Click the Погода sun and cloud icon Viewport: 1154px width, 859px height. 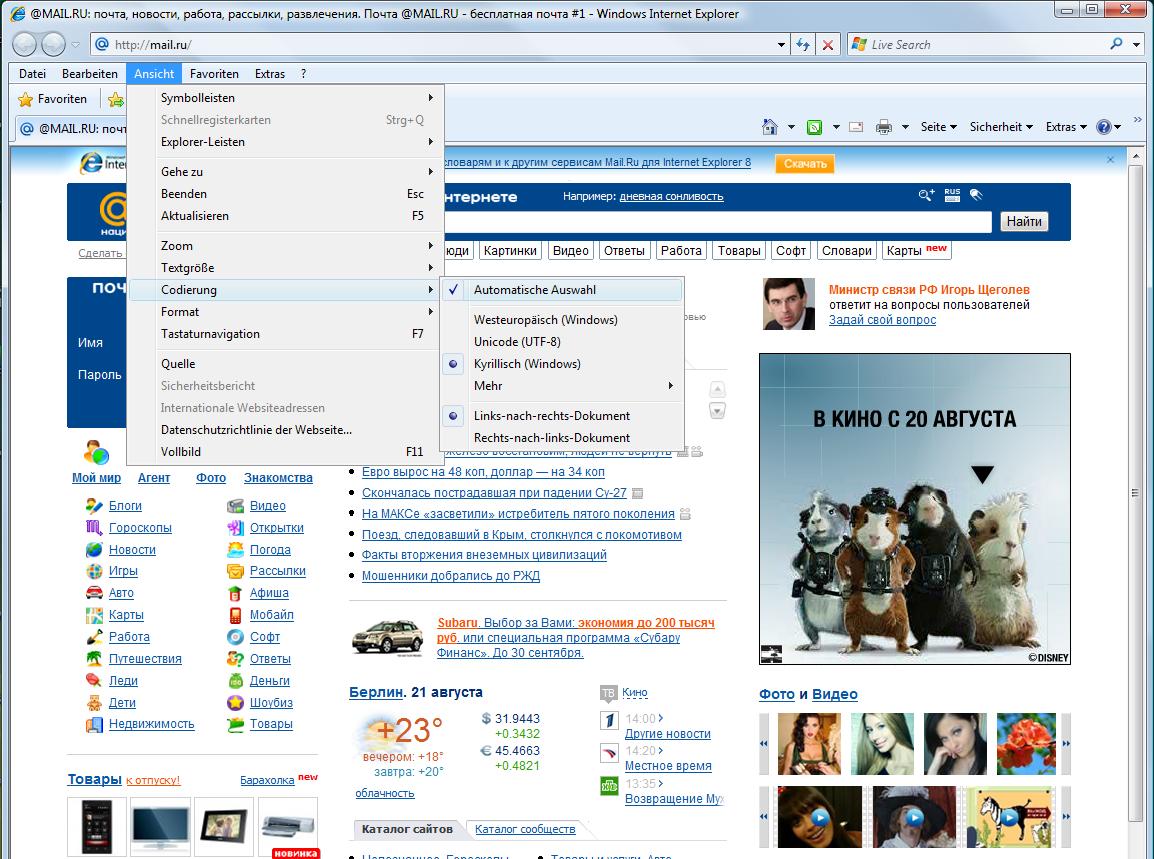pos(236,550)
